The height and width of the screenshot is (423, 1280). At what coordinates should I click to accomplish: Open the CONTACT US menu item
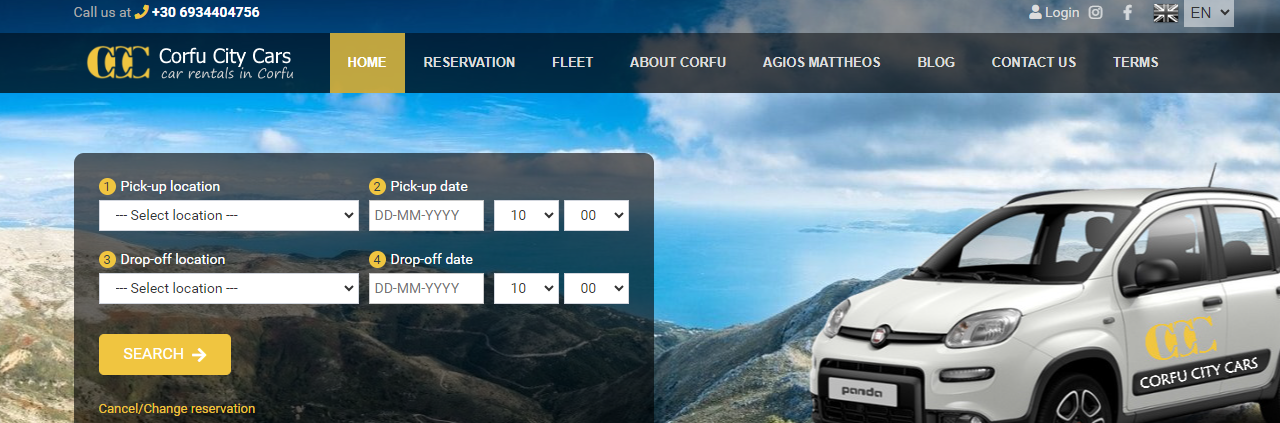[1034, 63]
